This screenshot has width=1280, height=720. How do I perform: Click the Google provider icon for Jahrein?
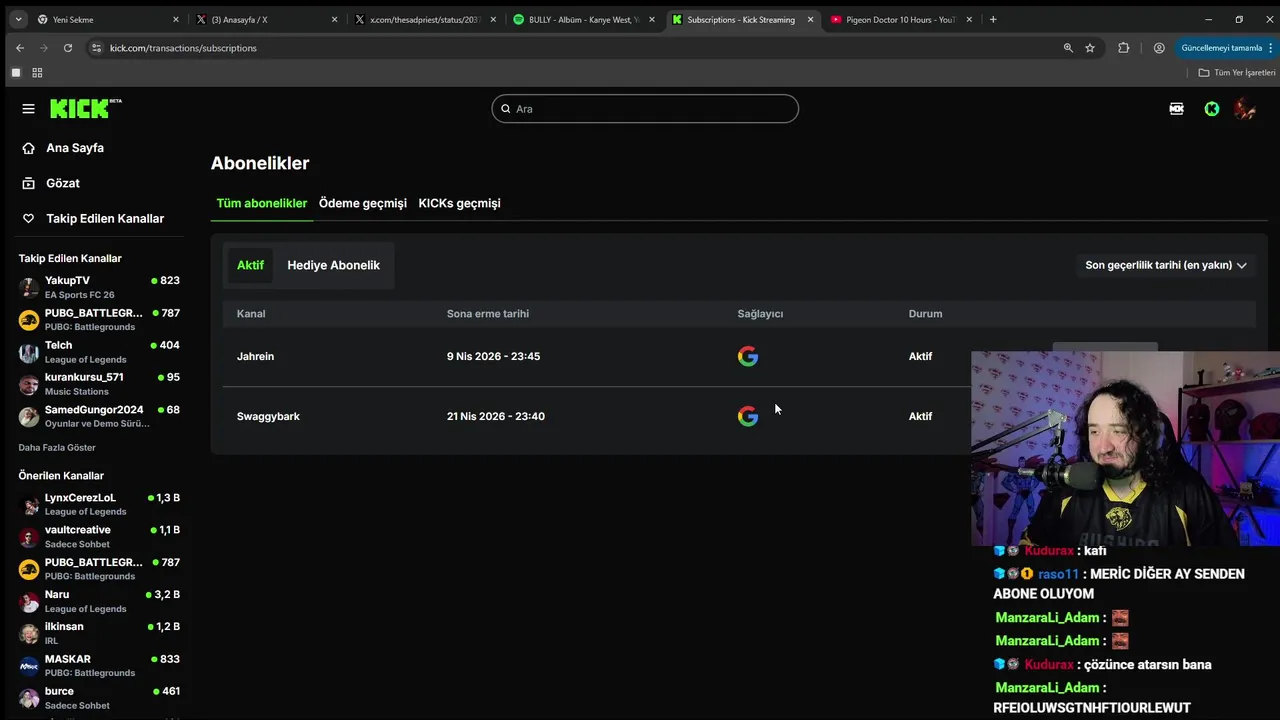[x=748, y=356]
